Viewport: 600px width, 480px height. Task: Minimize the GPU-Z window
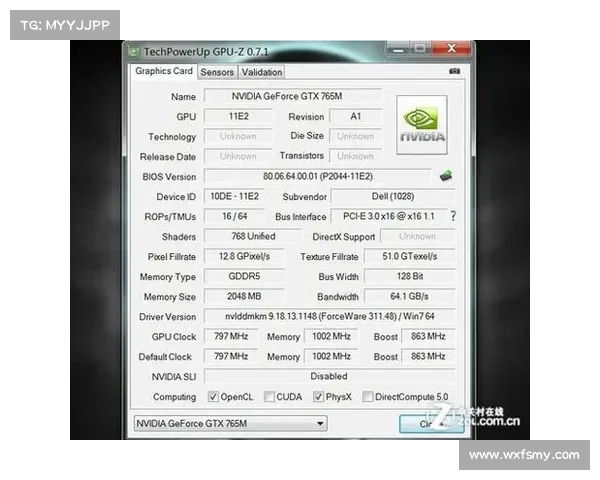pyautogui.click(x=398, y=49)
